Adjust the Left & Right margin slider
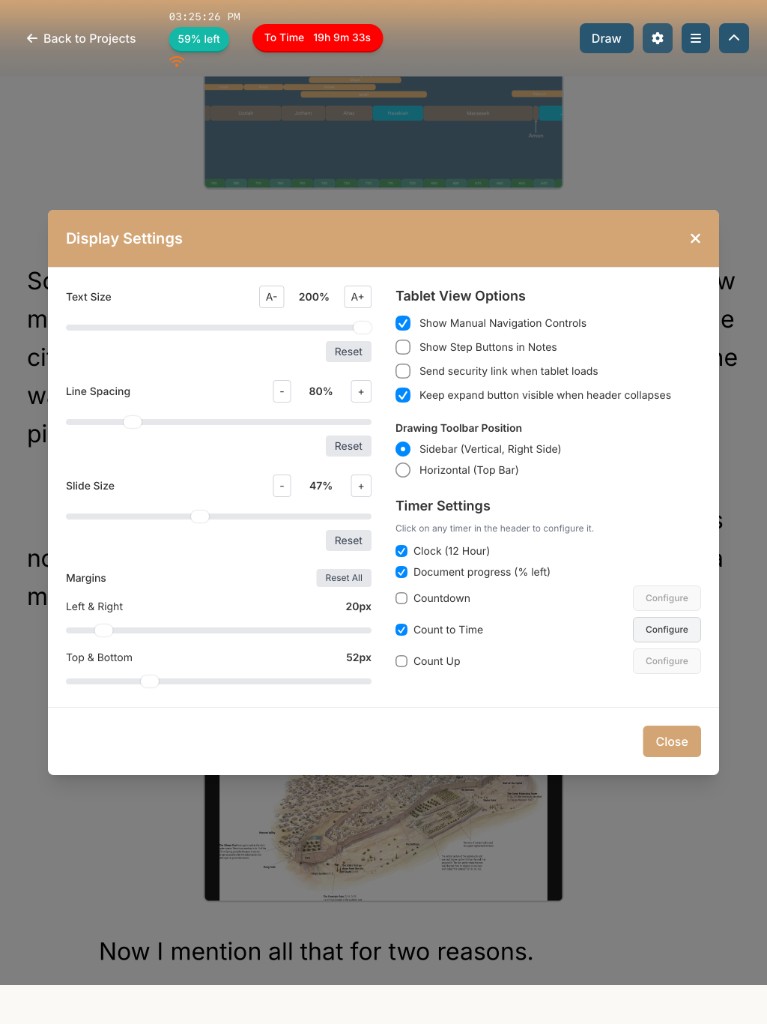Image resolution: width=767 pixels, height=1024 pixels. click(x=218, y=630)
